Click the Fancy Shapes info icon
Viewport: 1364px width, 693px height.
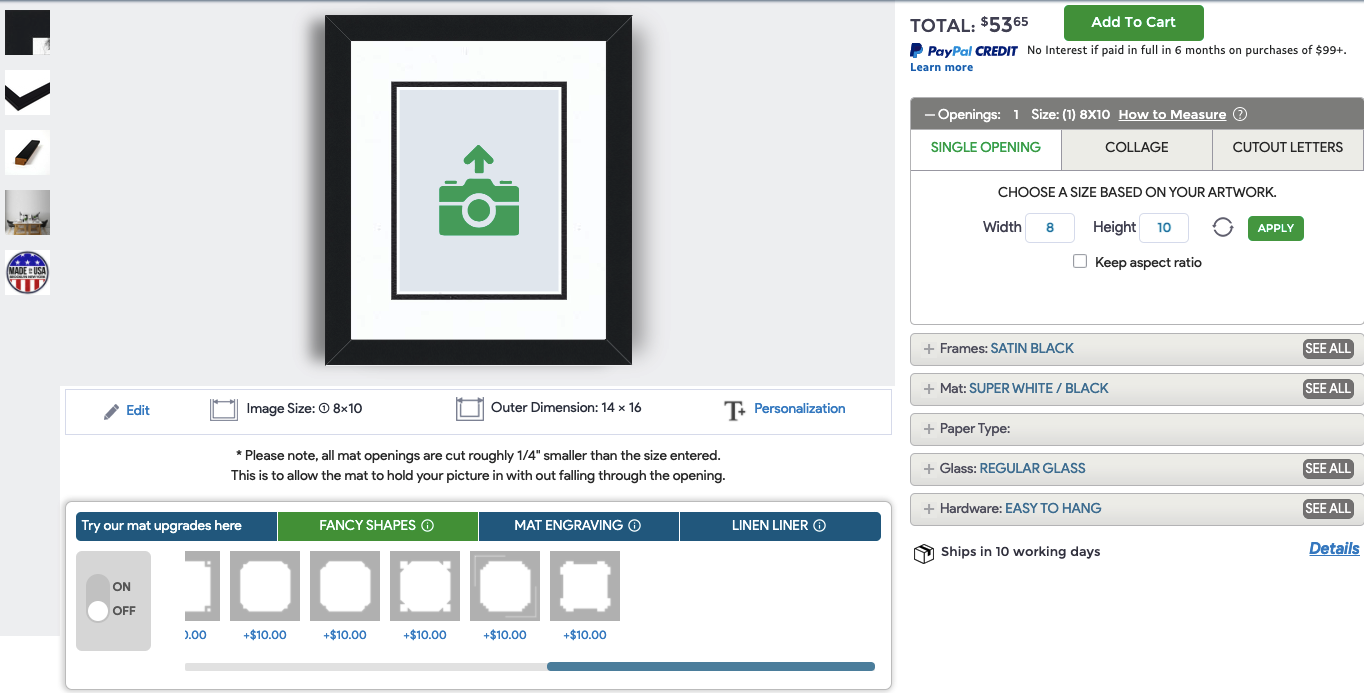(x=428, y=526)
